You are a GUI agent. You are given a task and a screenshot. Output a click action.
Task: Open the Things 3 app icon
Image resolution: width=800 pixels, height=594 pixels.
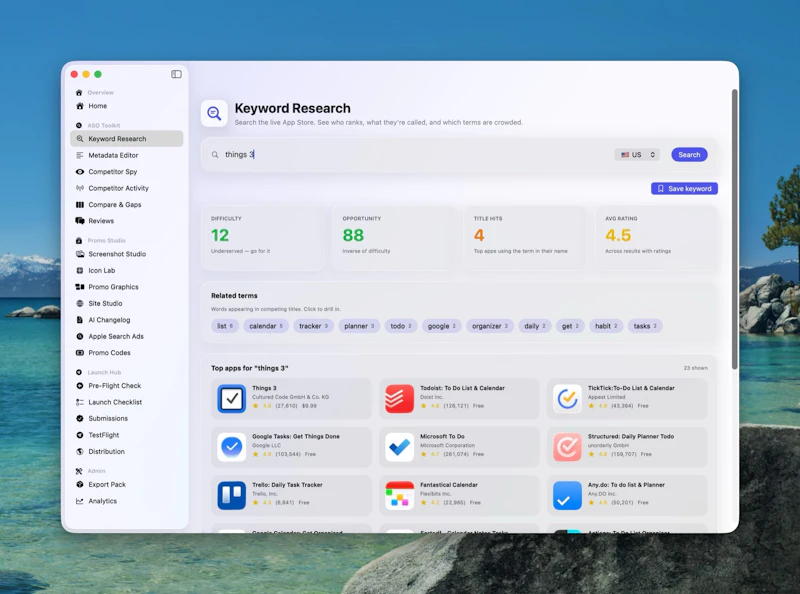pyautogui.click(x=232, y=399)
